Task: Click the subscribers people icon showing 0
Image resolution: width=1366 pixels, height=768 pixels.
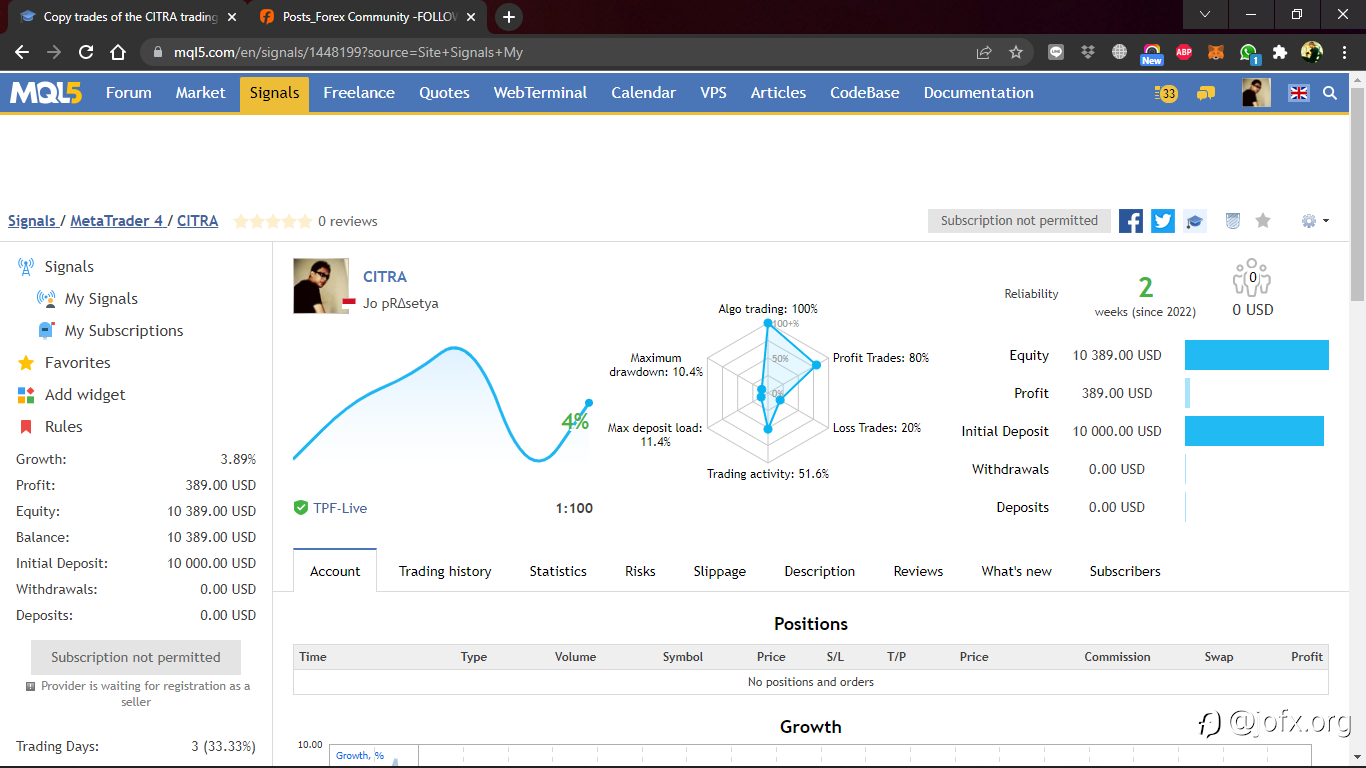Action: point(1252,278)
